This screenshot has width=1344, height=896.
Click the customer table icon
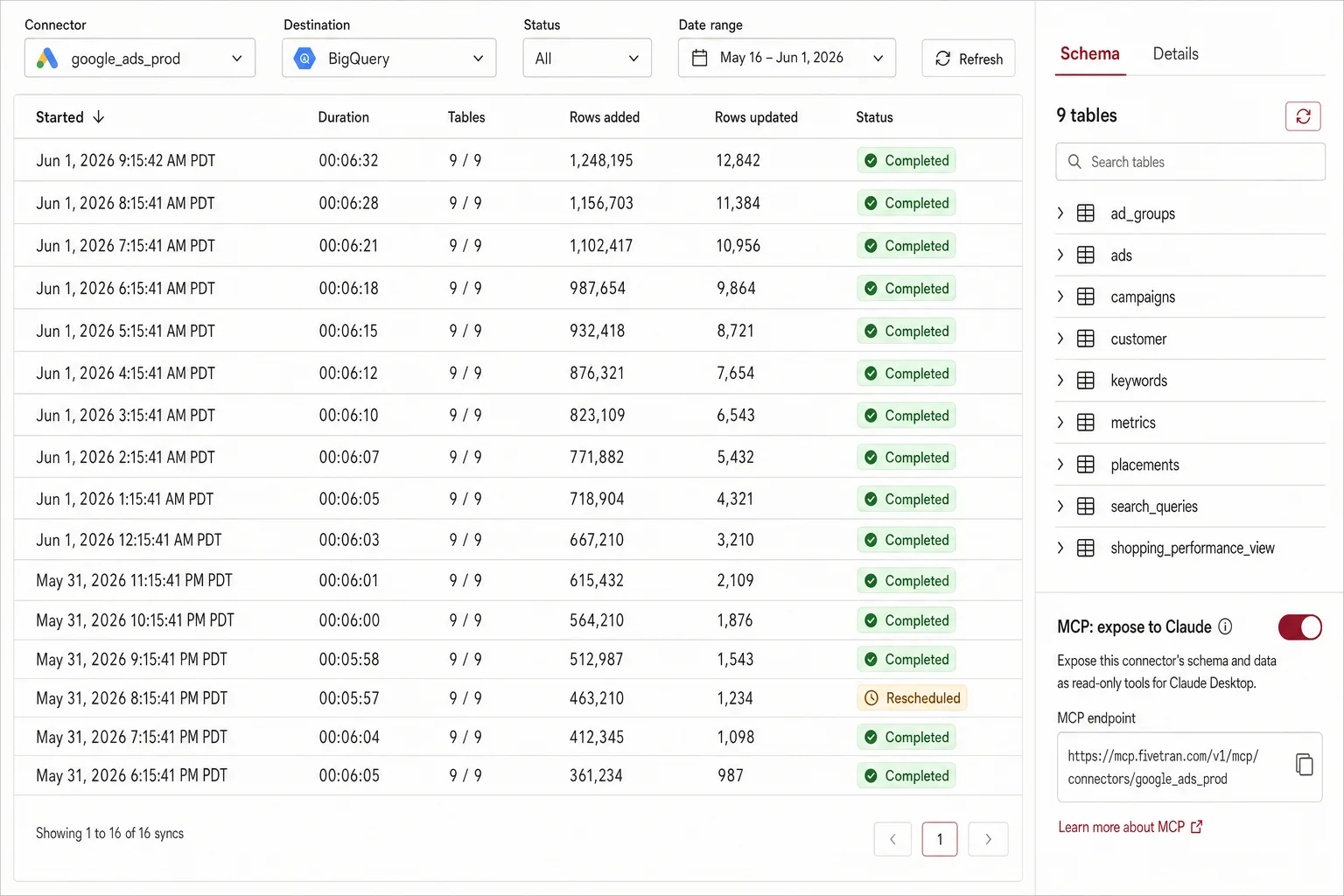(x=1086, y=339)
